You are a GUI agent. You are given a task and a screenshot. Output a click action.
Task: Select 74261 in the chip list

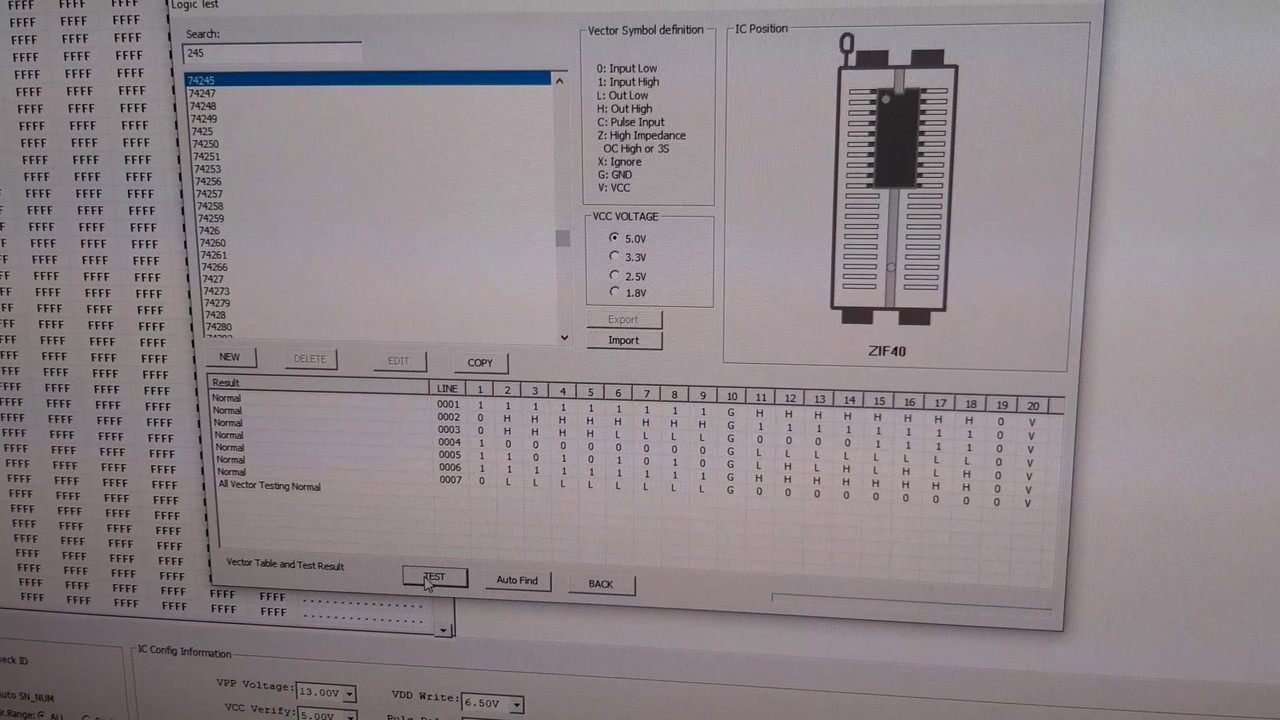(x=213, y=255)
